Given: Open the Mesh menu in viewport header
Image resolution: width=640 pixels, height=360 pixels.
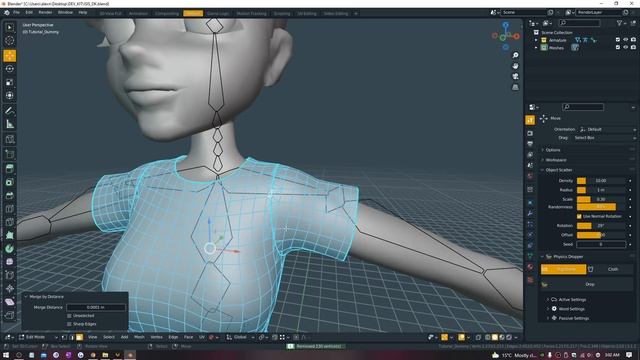Looking at the screenshot, I should click(139, 337).
